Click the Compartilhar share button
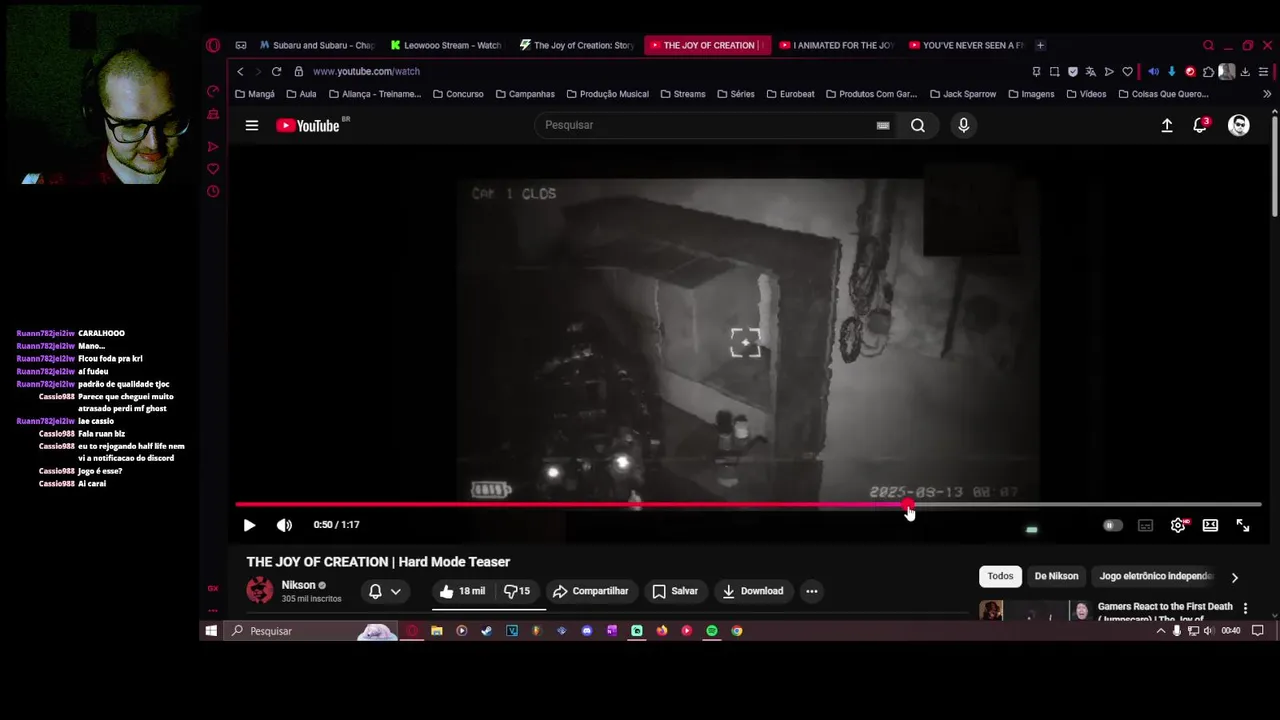This screenshot has height=720, width=1280. [x=590, y=591]
